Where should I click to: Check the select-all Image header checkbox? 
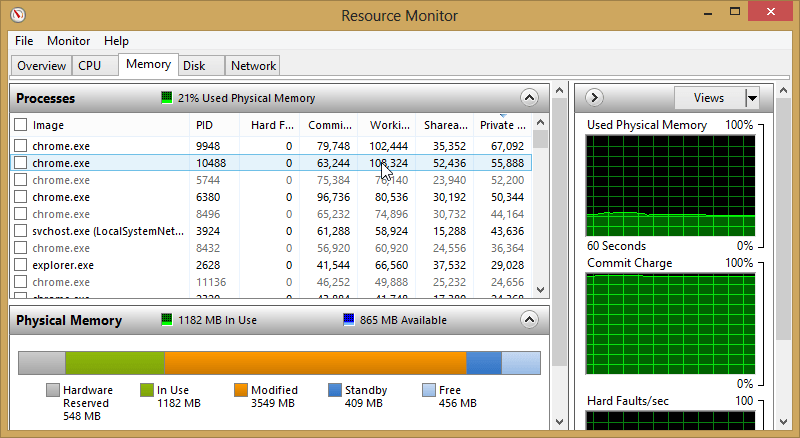pyautogui.click(x=20, y=125)
